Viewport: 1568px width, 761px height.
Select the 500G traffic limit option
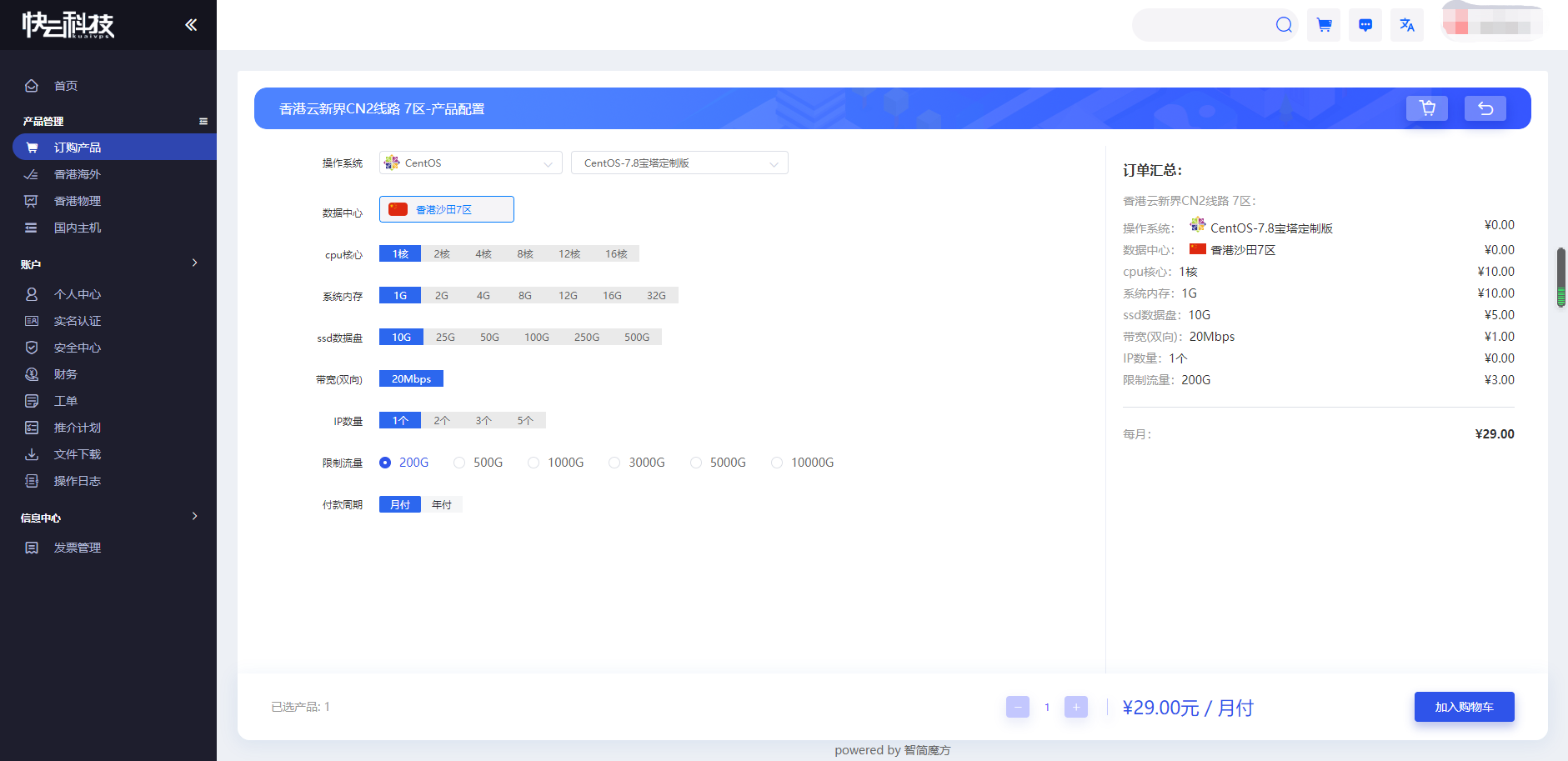[459, 463]
